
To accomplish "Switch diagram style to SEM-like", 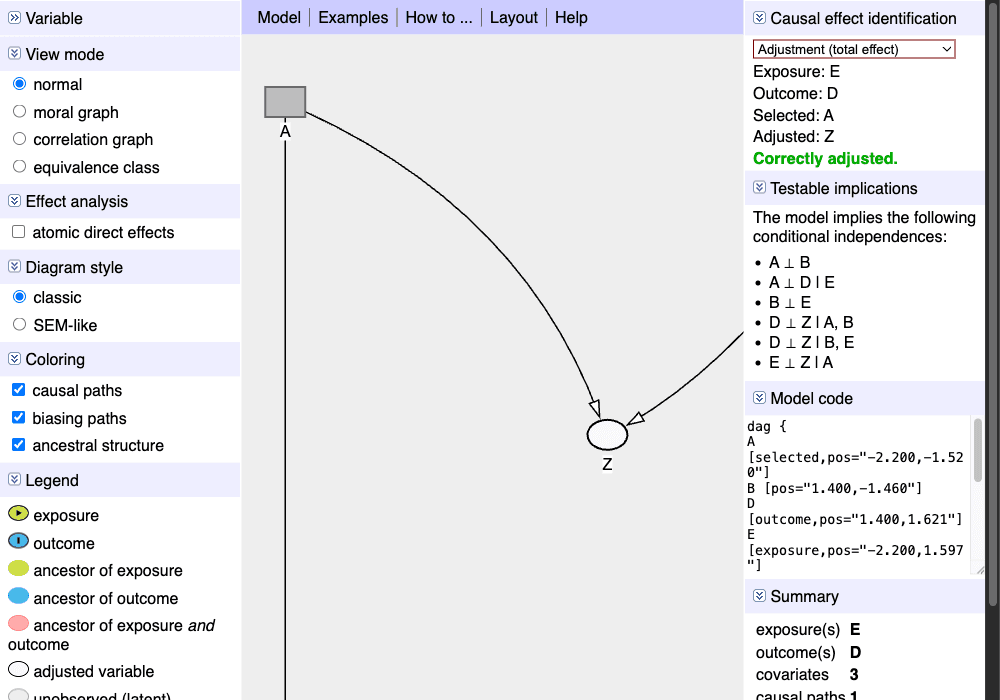I will [x=19, y=324].
